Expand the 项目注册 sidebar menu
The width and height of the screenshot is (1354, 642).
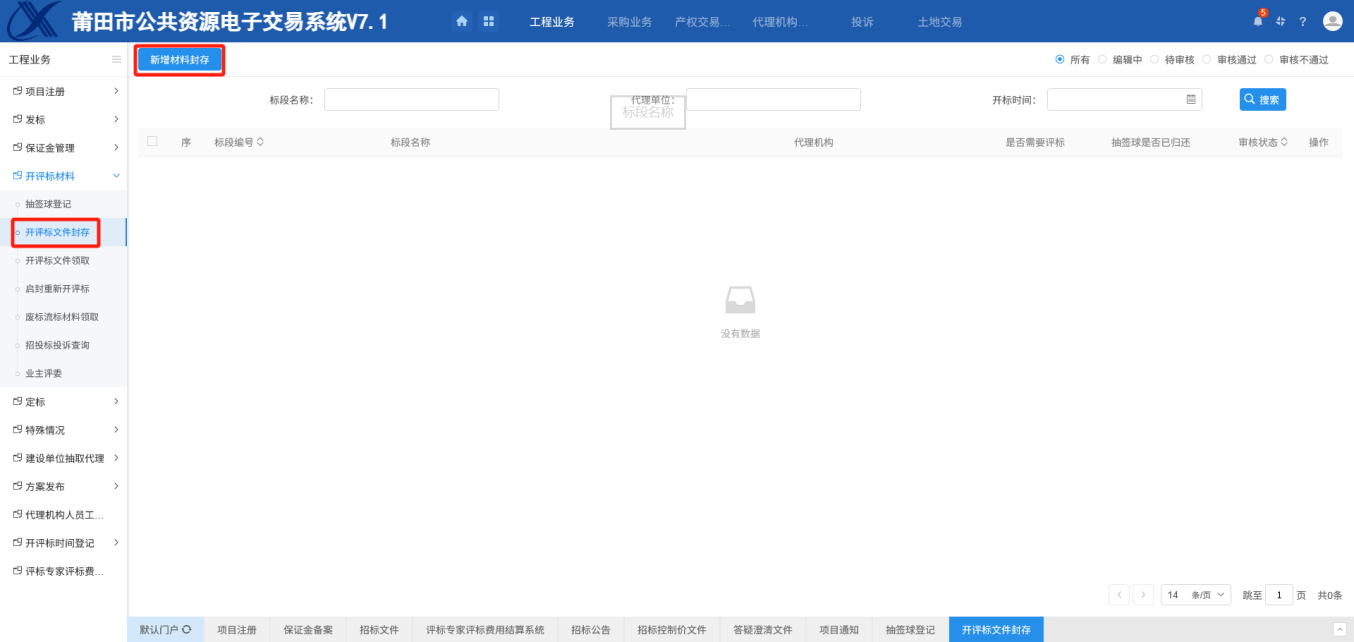(x=64, y=92)
